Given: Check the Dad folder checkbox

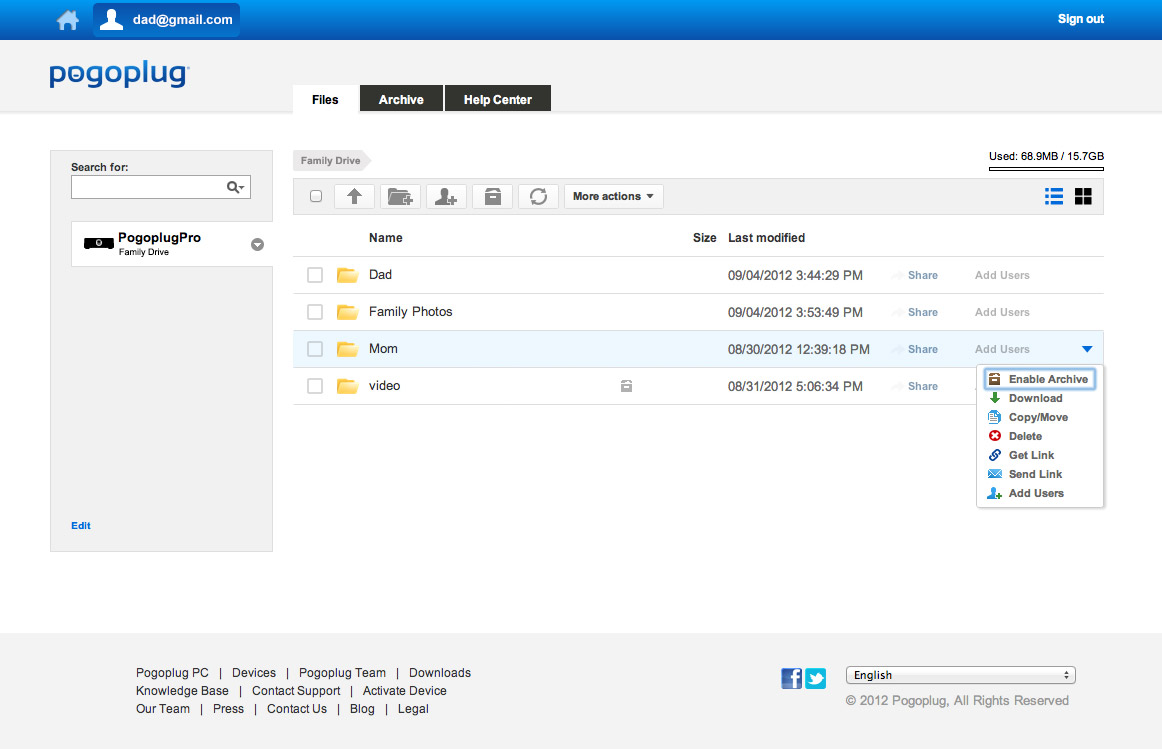Looking at the screenshot, I should click(x=315, y=275).
